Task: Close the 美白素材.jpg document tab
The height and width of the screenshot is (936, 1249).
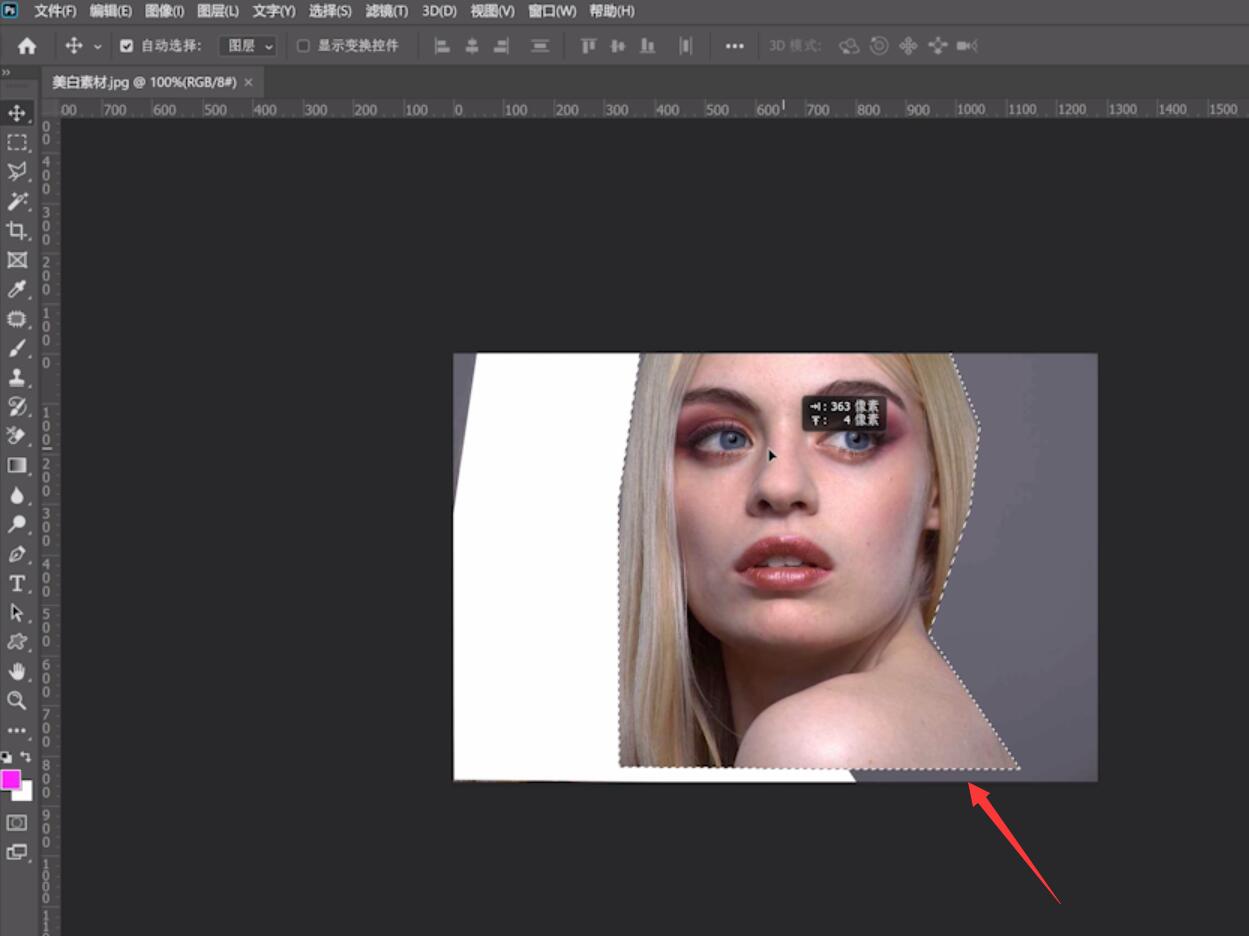Action: 248,82
